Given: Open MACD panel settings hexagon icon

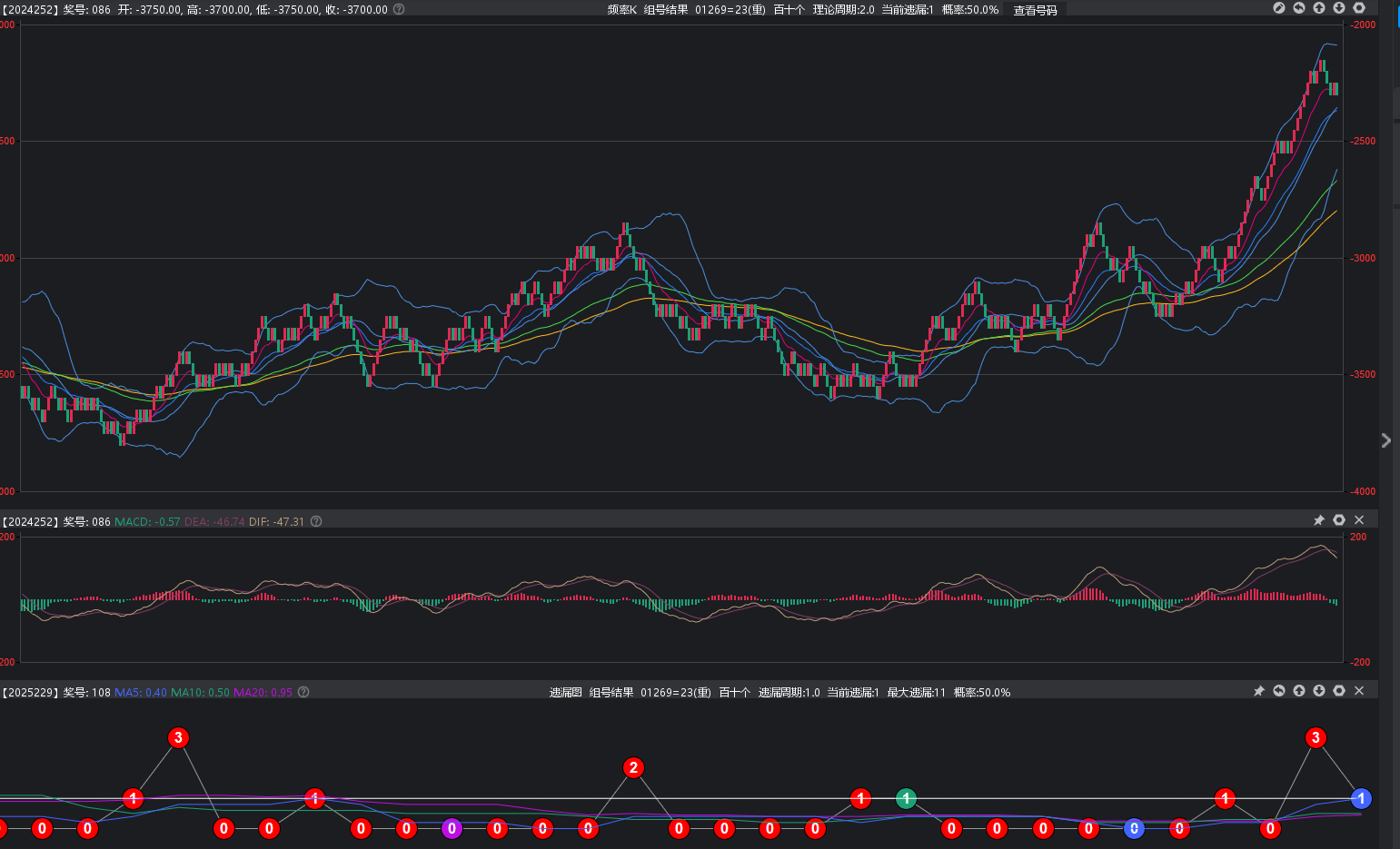Looking at the screenshot, I should click(1339, 520).
